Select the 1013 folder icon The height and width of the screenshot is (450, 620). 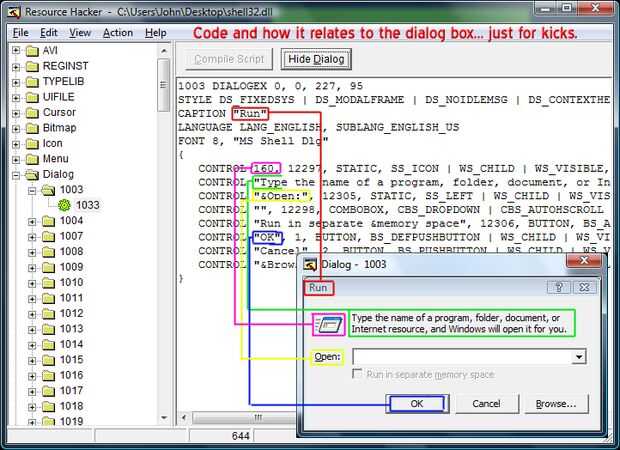[x=48, y=329]
